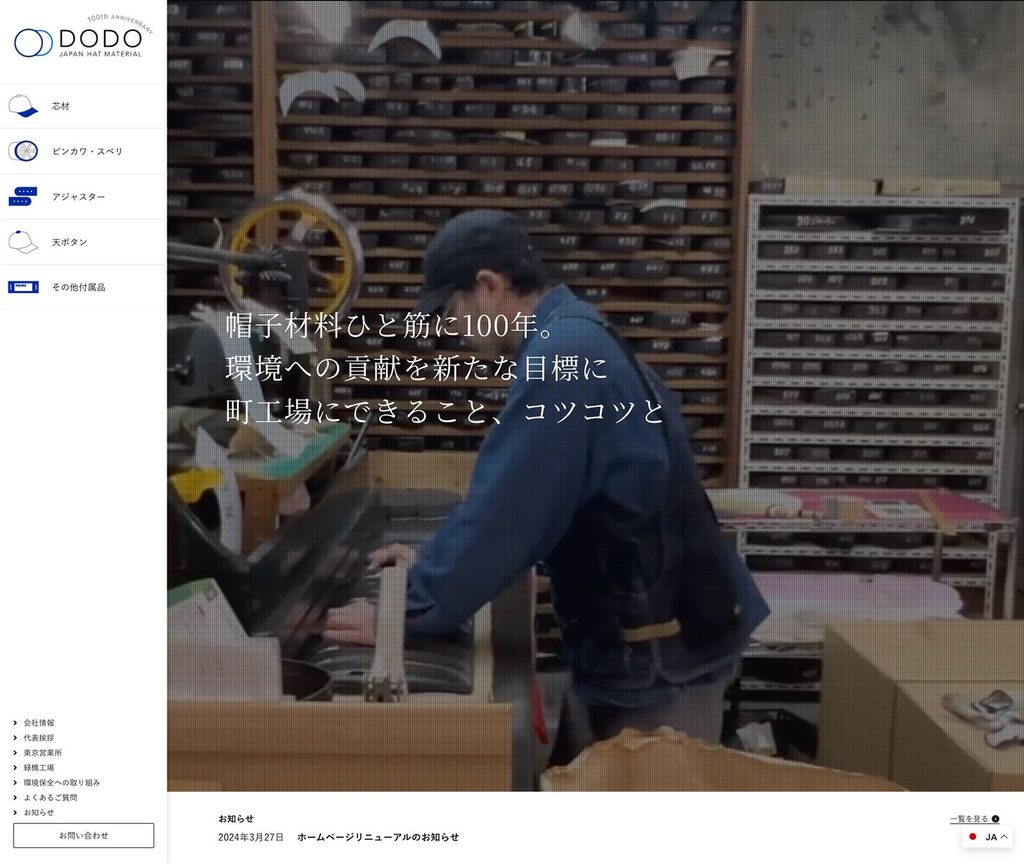The image size is (1024, 864).
Task: Click the chevron before よくあるご質問
Action: pos(15,797)
